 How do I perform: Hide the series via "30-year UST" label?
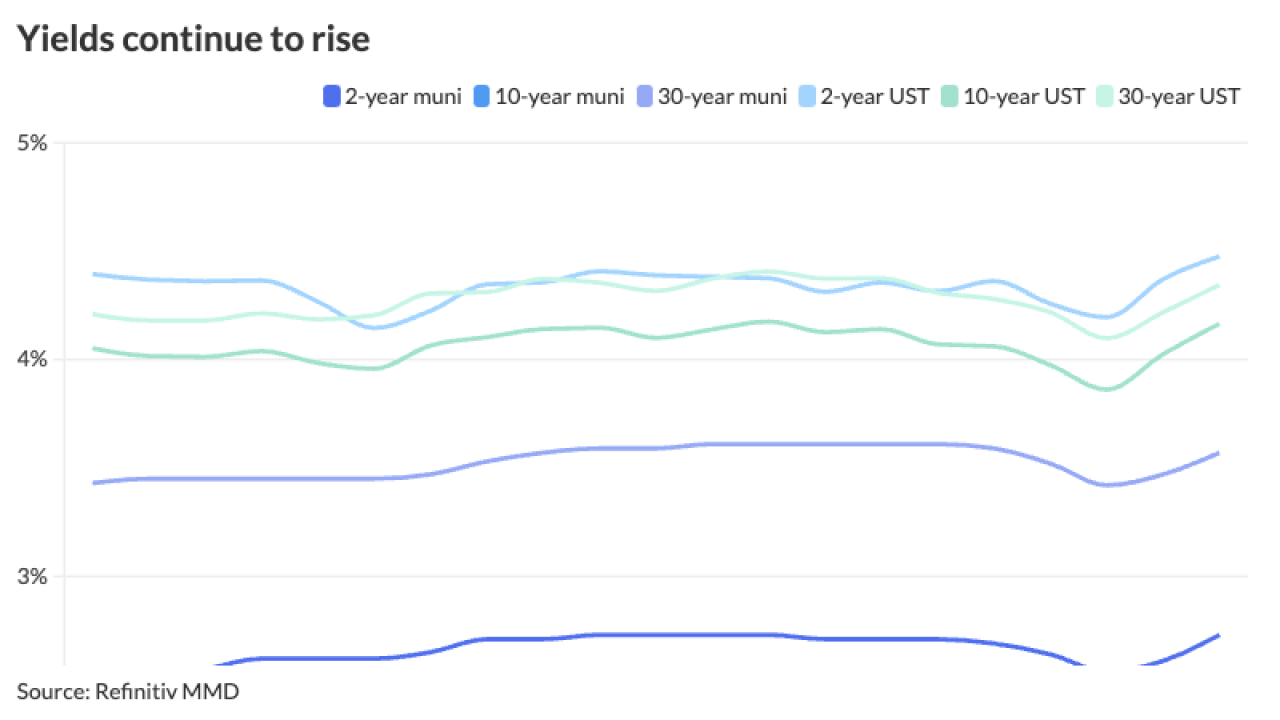(1180, 97)
